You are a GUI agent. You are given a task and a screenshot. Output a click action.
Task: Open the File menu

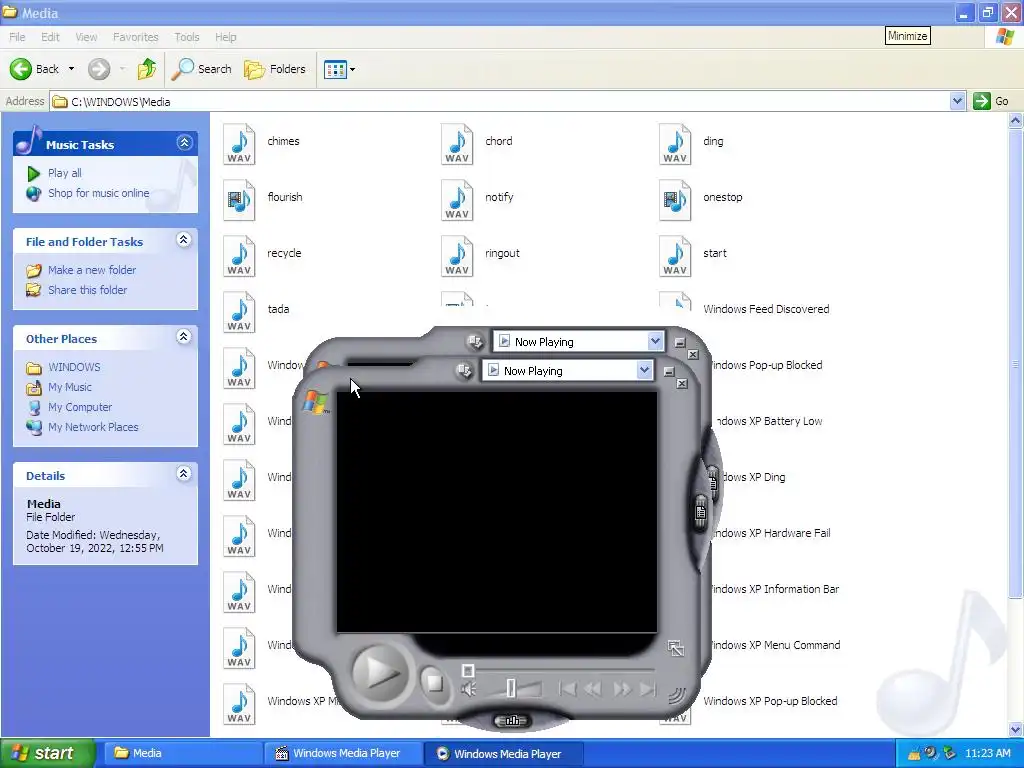17,37
